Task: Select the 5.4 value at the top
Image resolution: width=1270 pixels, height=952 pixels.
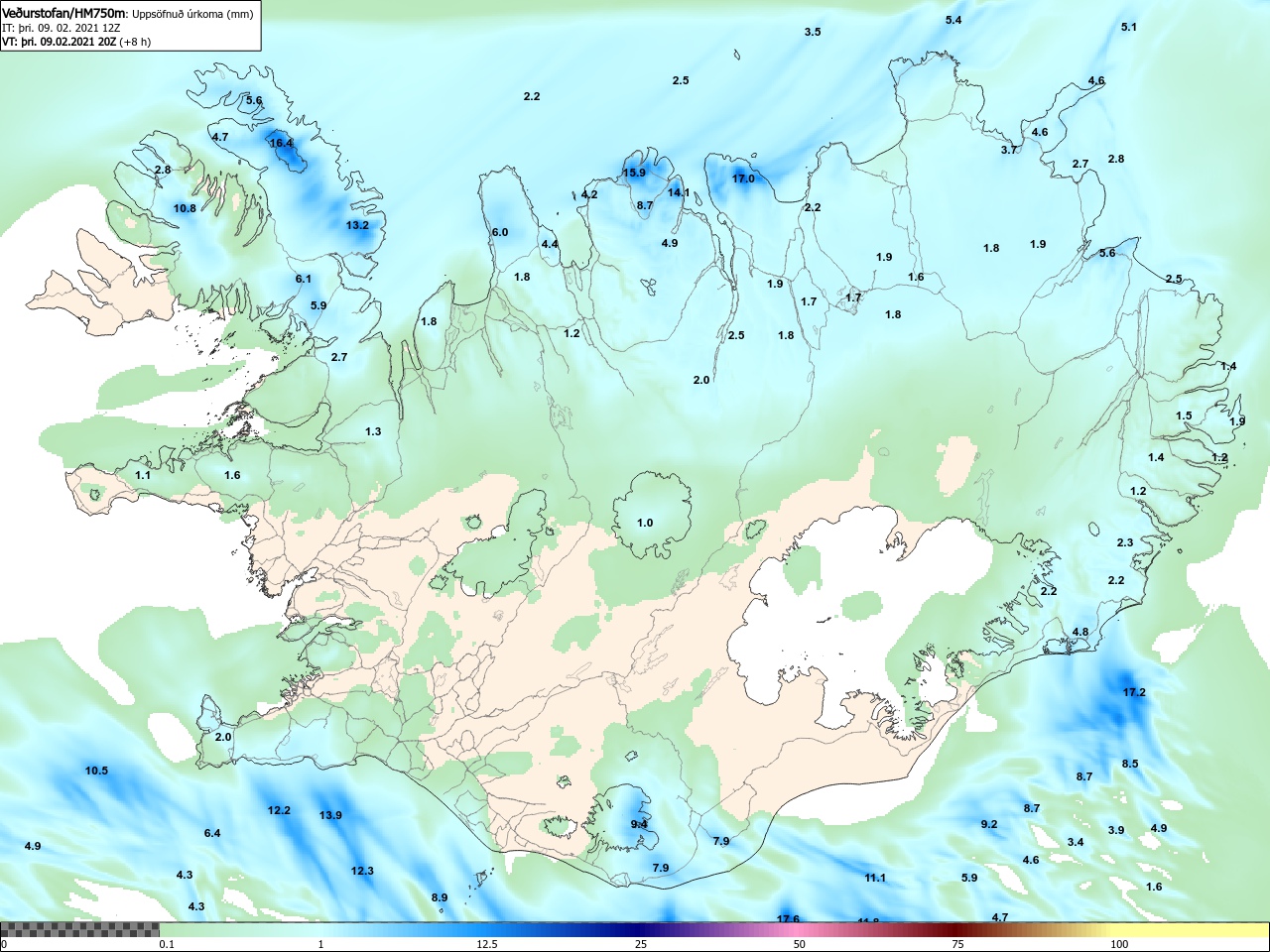Action: (953, 20)
